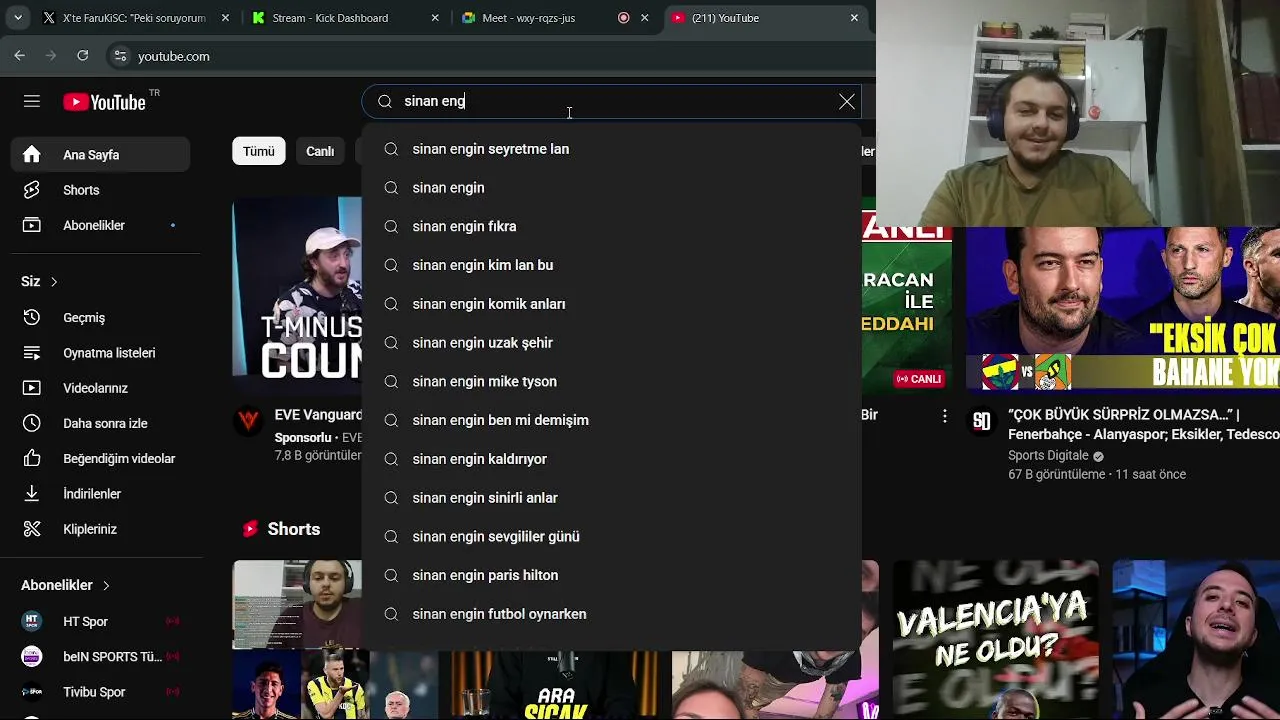Open Abonelikler in the sidebar

click(x=100, y=225)
